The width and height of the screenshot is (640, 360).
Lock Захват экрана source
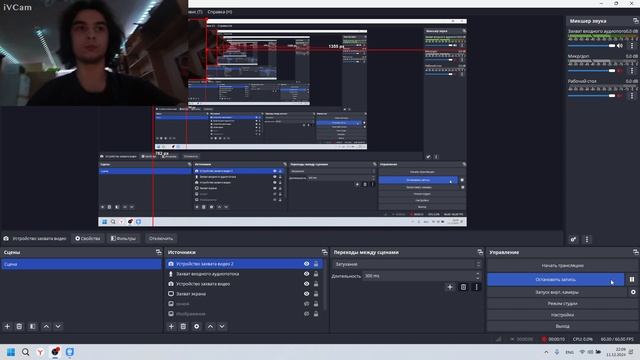316,294
